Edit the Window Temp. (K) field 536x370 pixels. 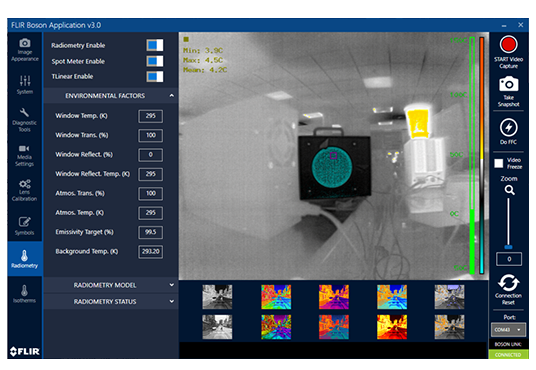[150, 116]
